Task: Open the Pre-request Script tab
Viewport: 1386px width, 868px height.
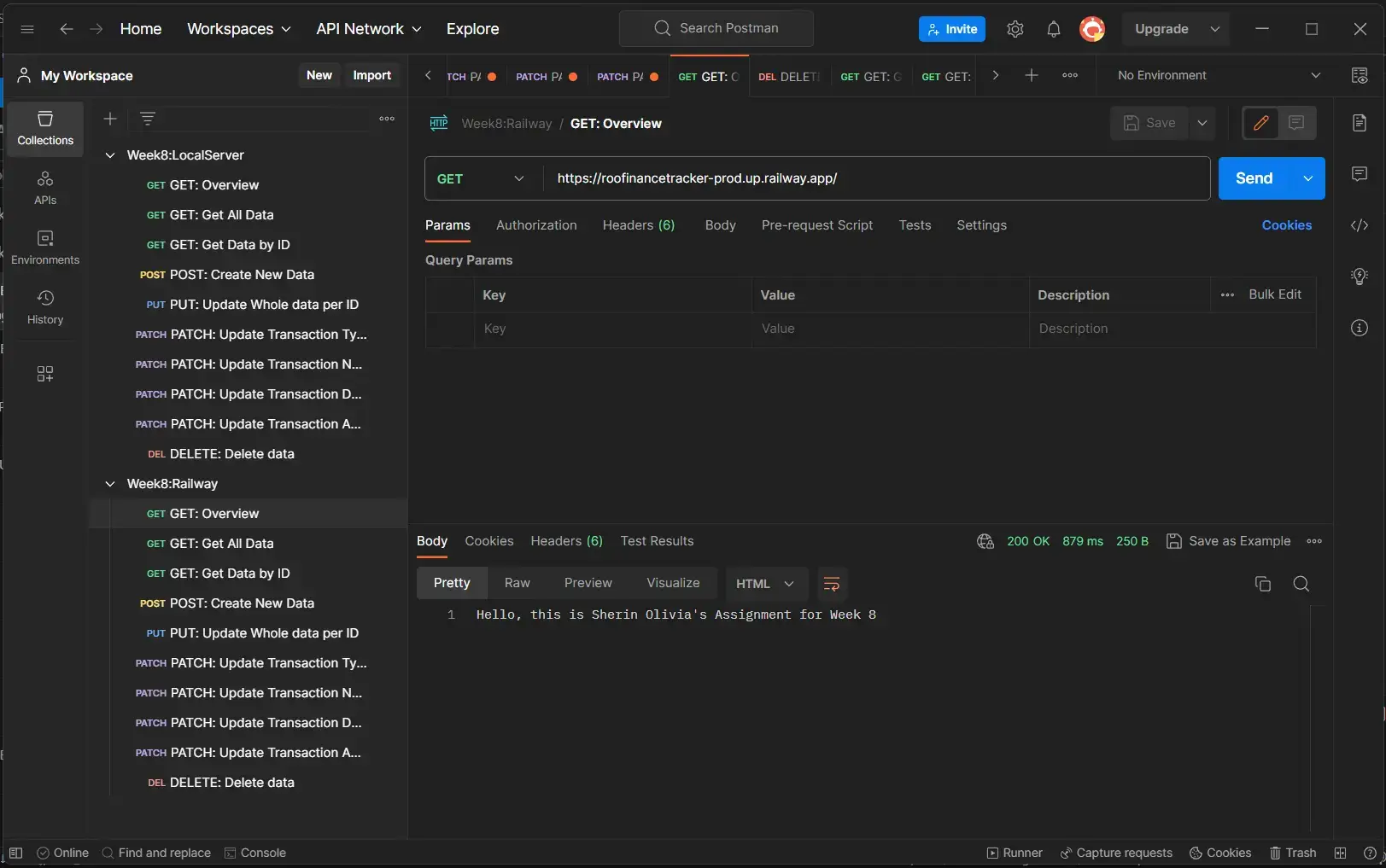Action: (x=817, y=225)
